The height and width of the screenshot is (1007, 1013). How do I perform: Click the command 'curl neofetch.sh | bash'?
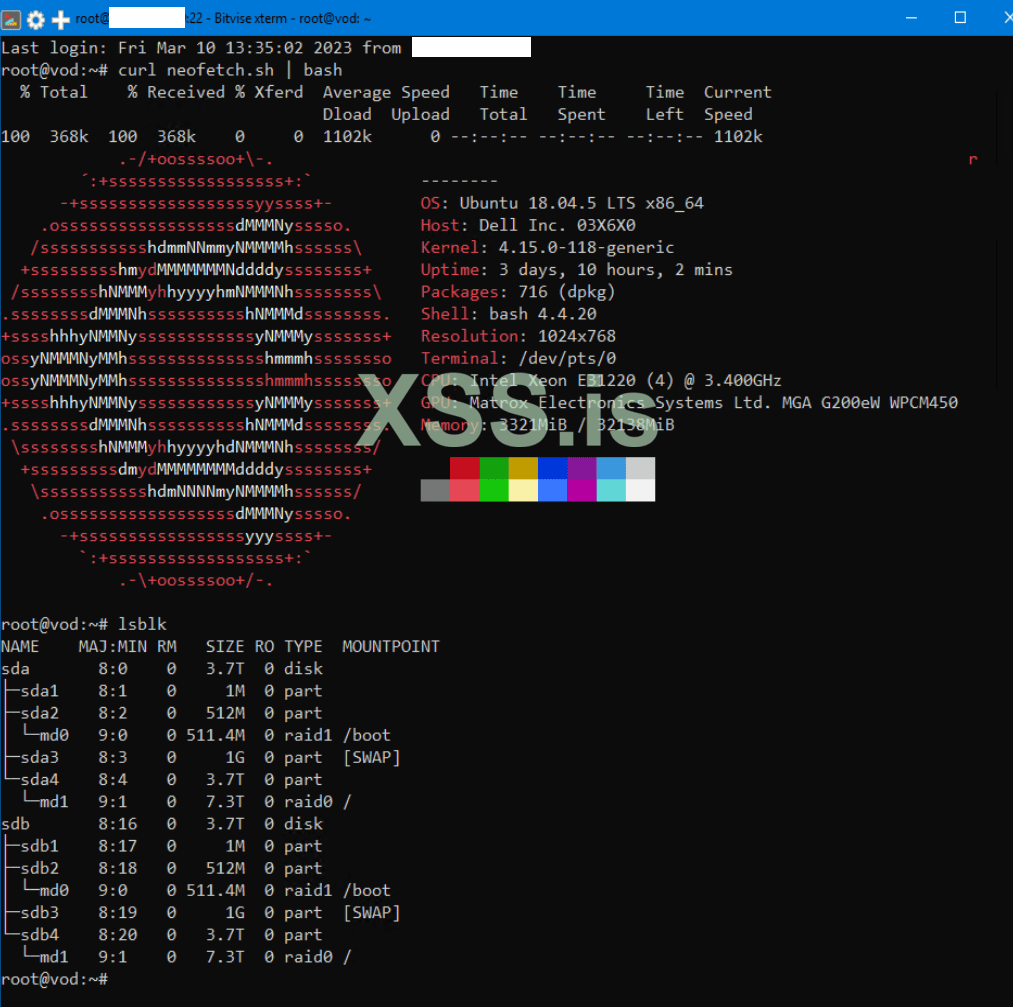230,70
